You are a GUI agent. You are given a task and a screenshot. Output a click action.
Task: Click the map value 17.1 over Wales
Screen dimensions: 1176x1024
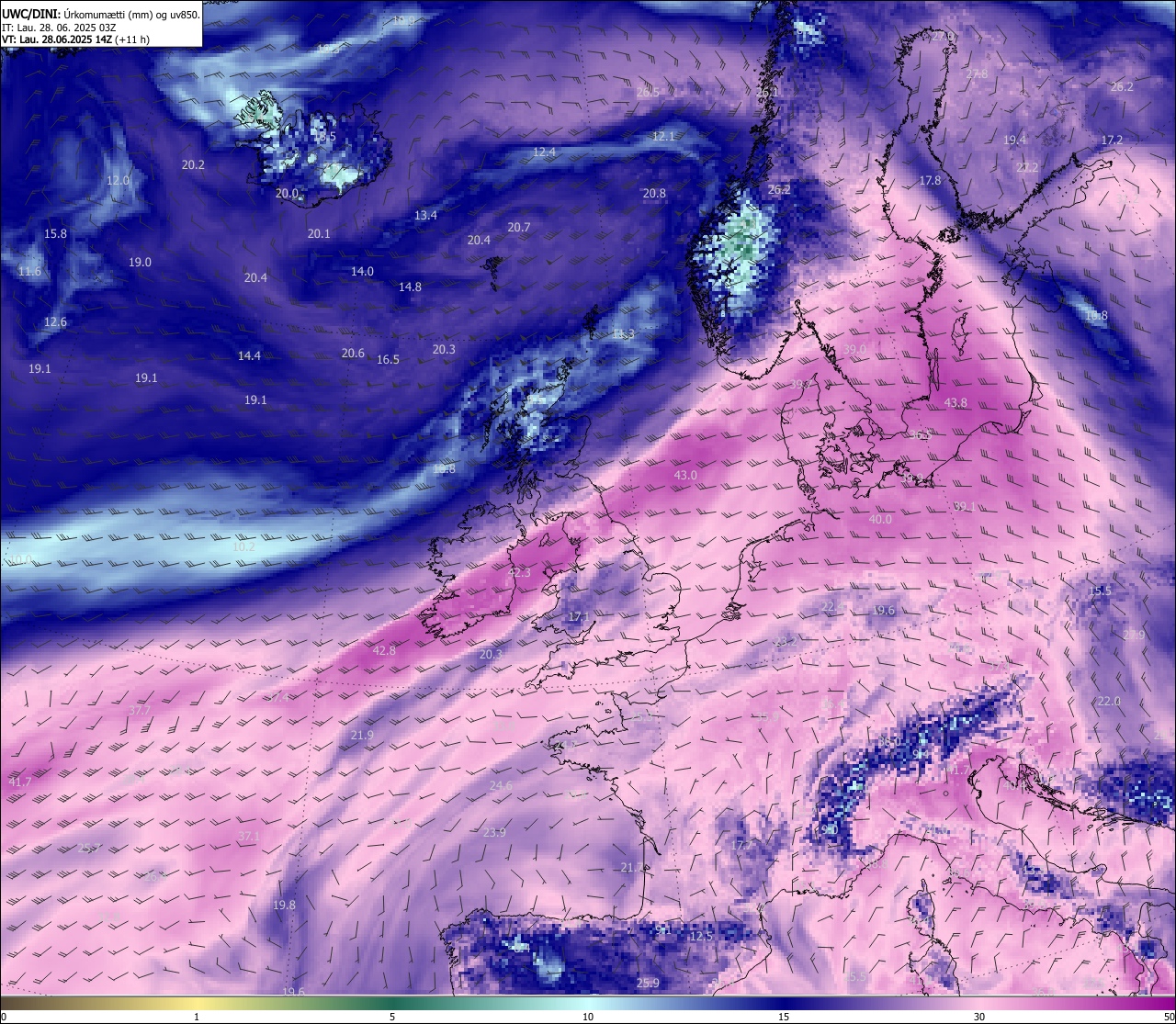coord(578,617)
